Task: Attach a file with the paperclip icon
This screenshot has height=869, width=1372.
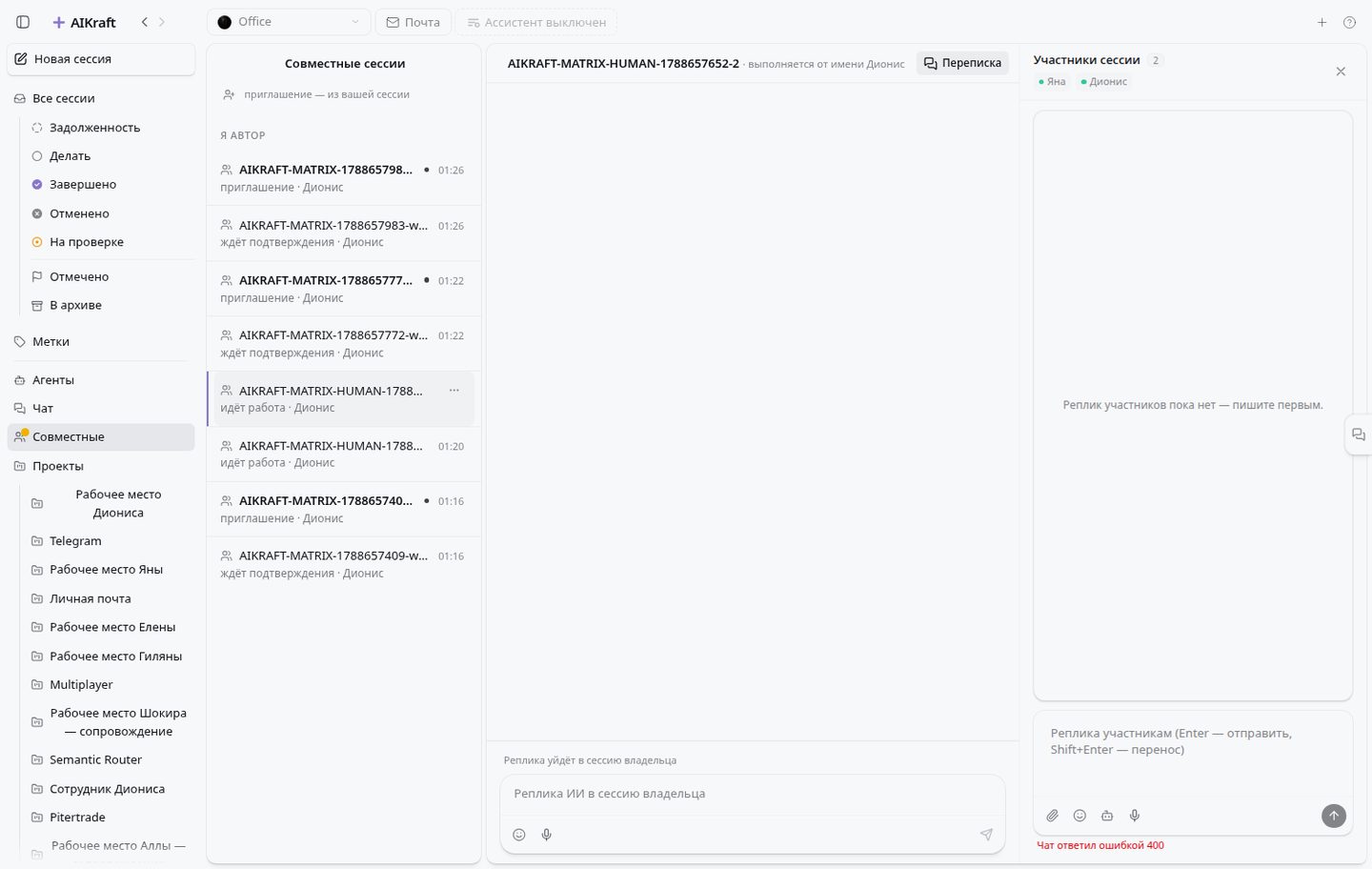Action: (1052, 816)
